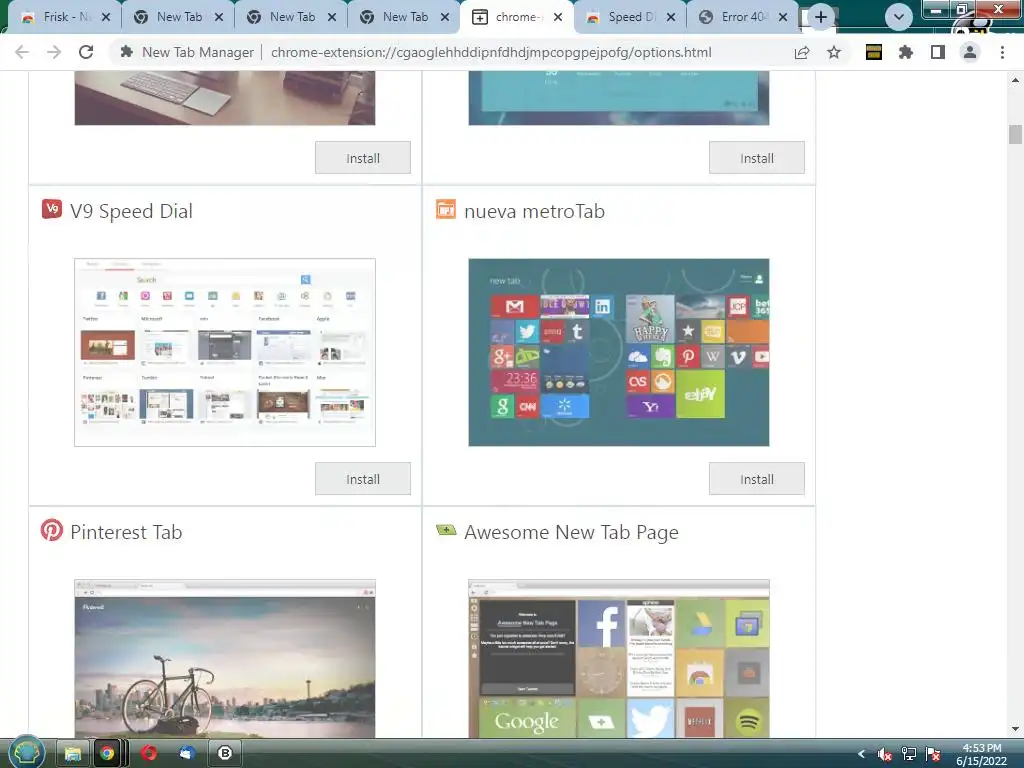The height and width of the screenshot is (768, 1024).
Task: Click the browser back arrow
Action: pos(22,52)
